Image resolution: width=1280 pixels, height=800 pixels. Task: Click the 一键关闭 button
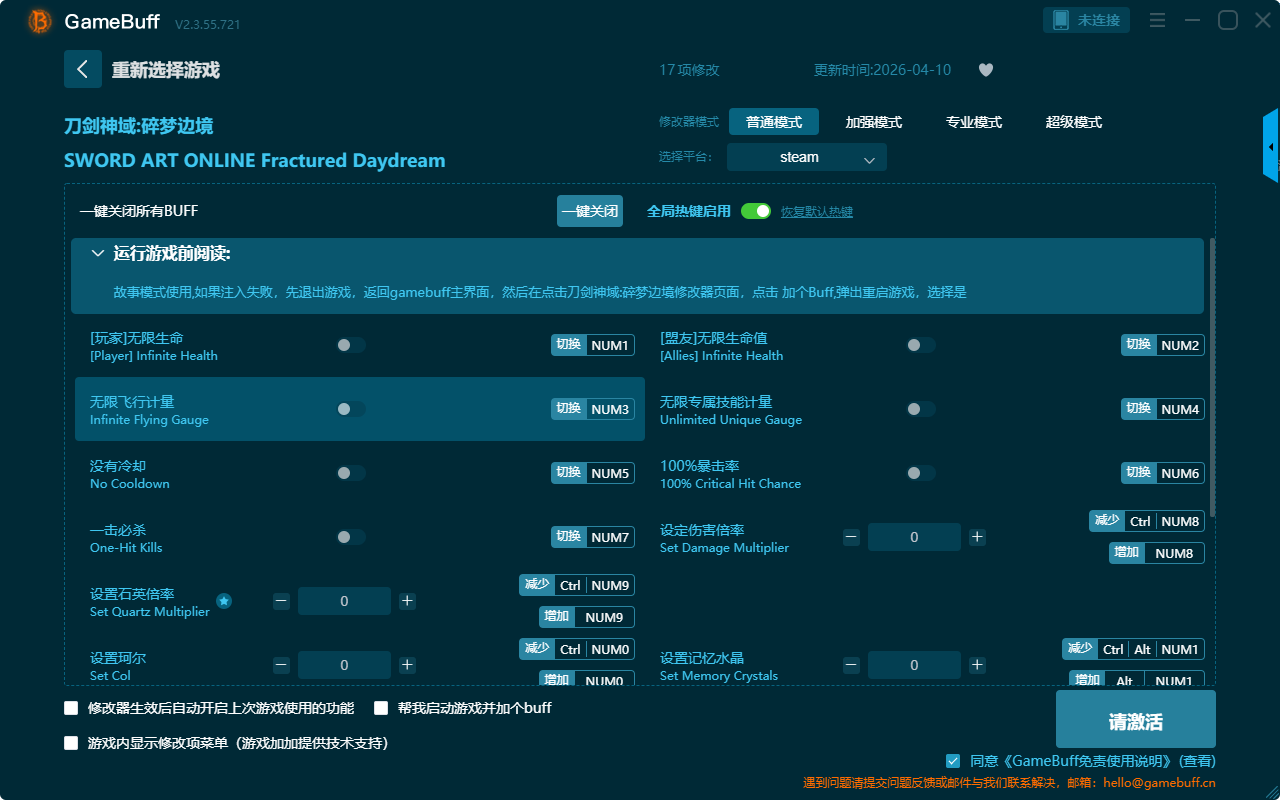[590, 211]
